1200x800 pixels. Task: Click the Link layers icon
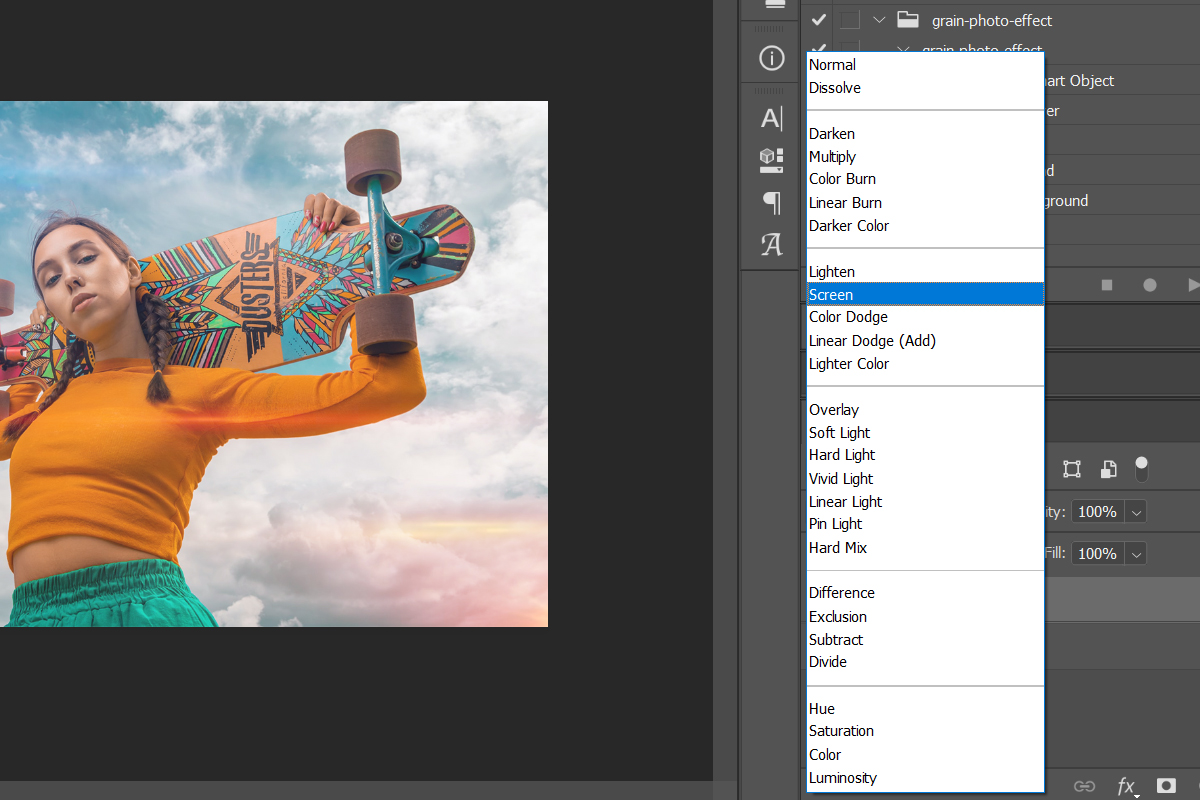[x=1084, y=786]
